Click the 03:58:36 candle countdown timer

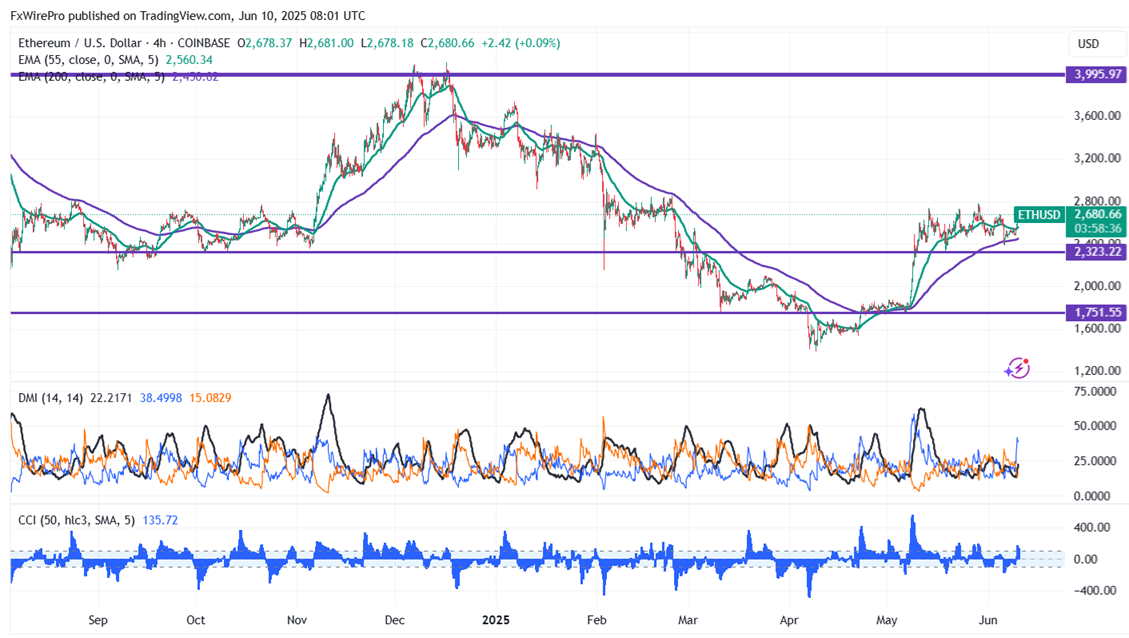[1097, 229]
